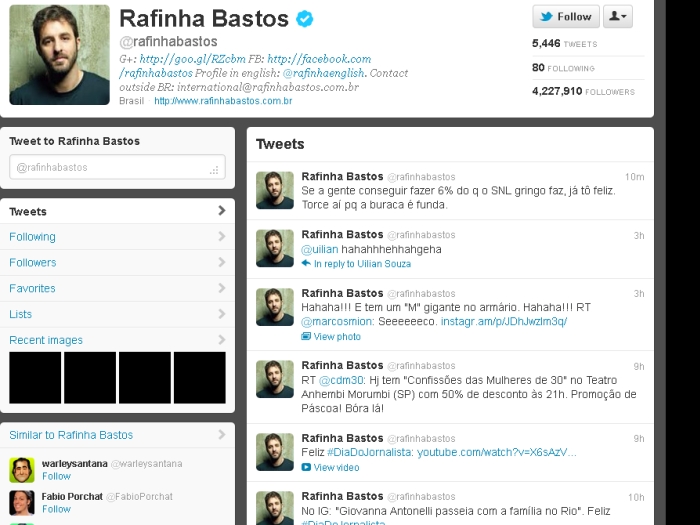Visit http://www.rafinhabastos.com.br website link

223,101
